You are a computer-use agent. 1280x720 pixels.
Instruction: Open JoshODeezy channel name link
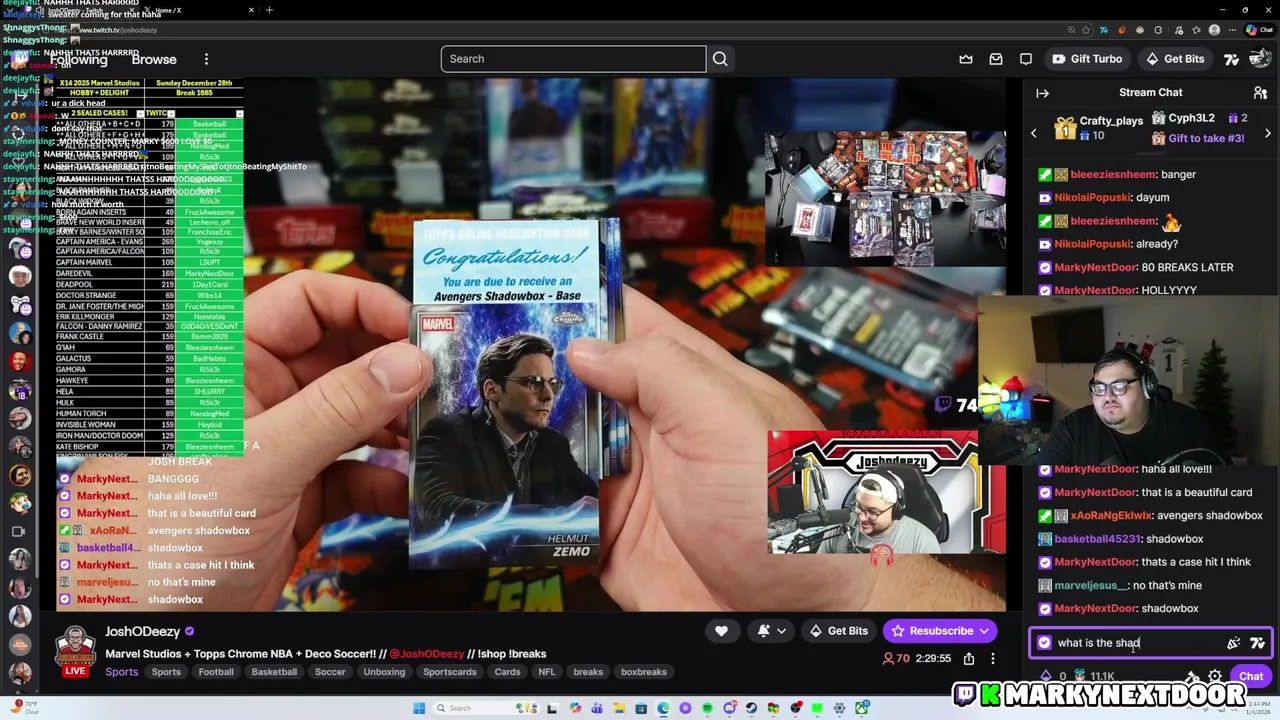tap(142, 631)
